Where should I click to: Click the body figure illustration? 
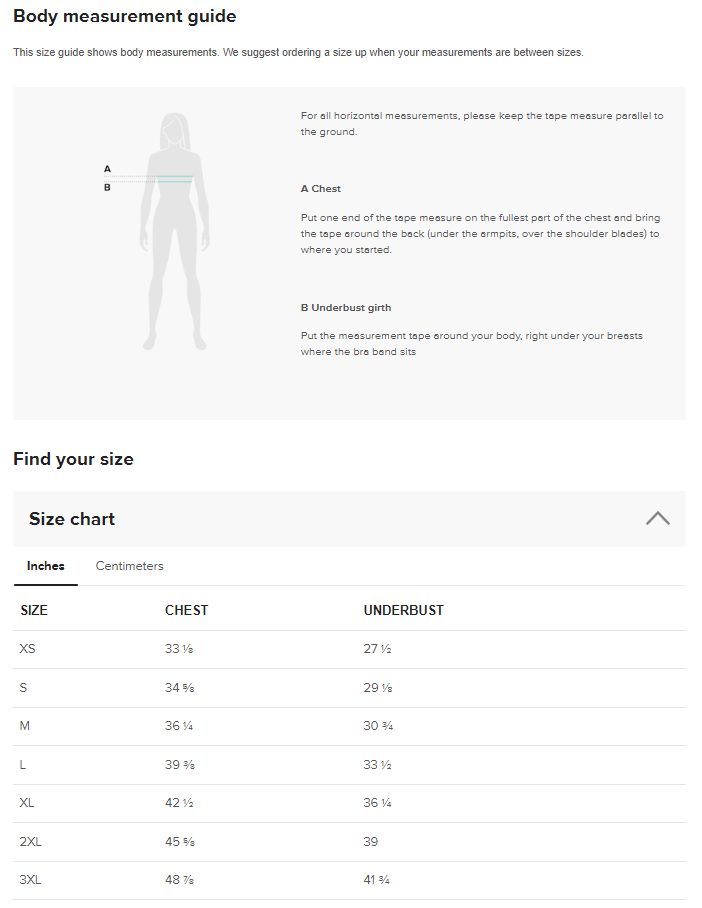click(x=175, y=232)
